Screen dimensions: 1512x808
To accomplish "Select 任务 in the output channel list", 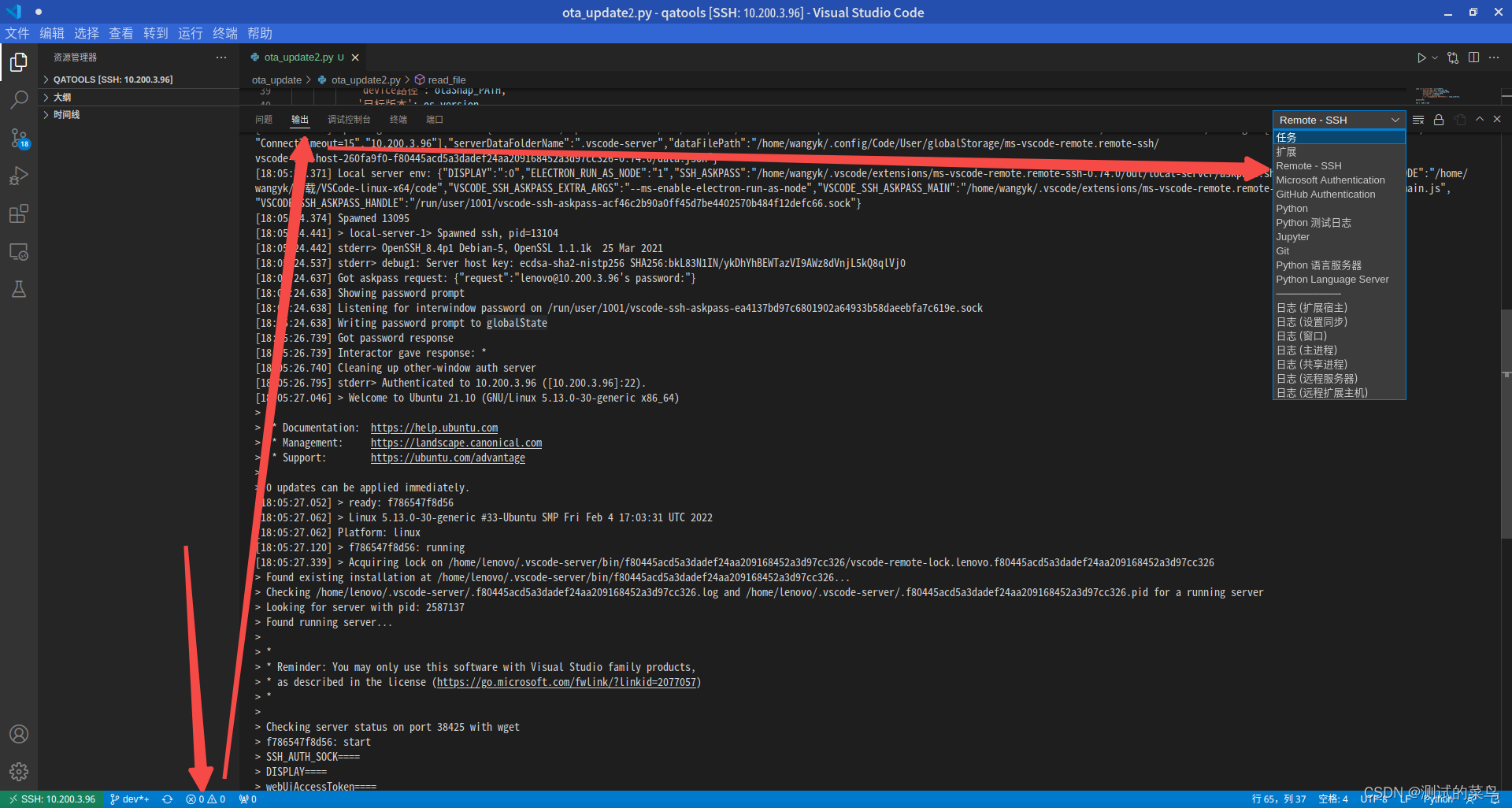I will click(1339, 137).
